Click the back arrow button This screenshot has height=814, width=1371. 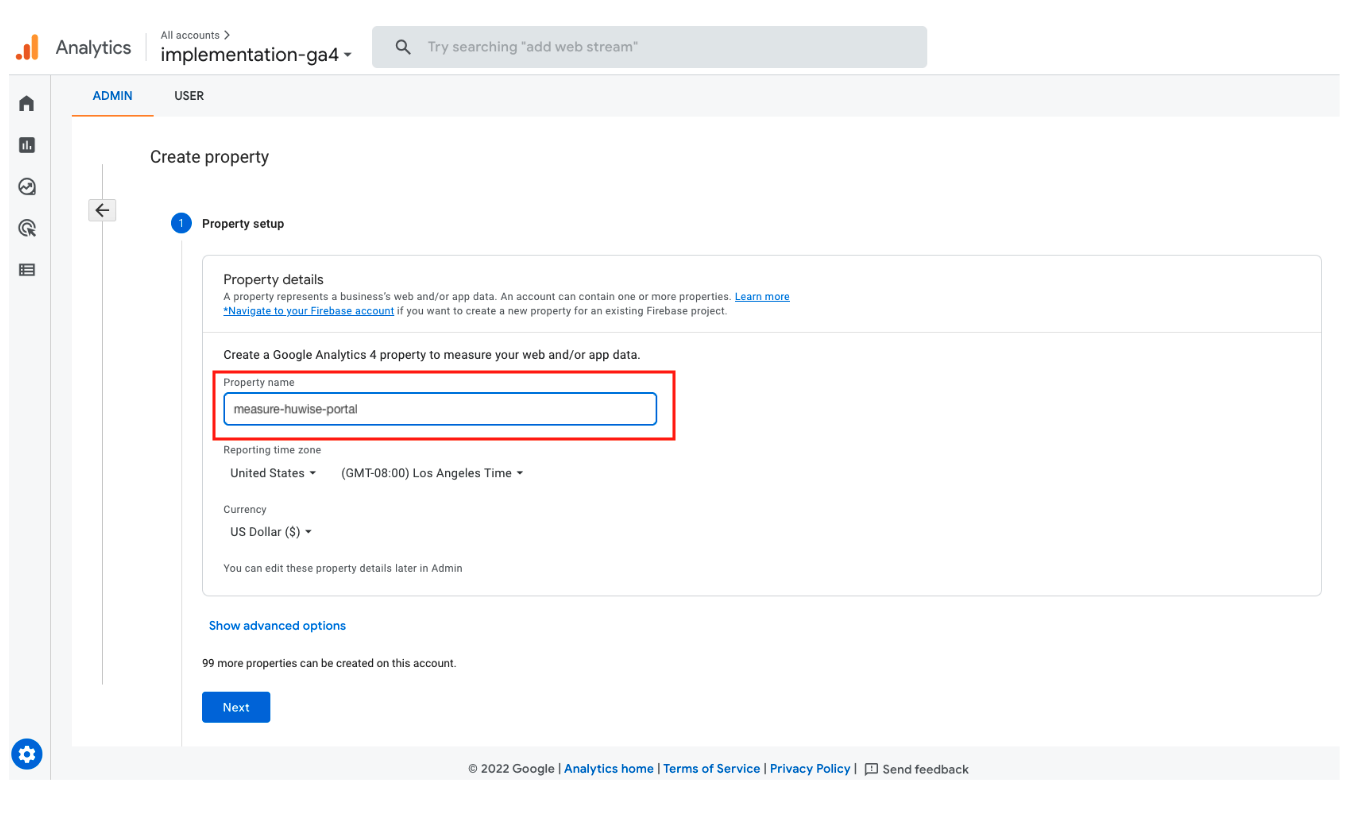[x=102, y=210]
